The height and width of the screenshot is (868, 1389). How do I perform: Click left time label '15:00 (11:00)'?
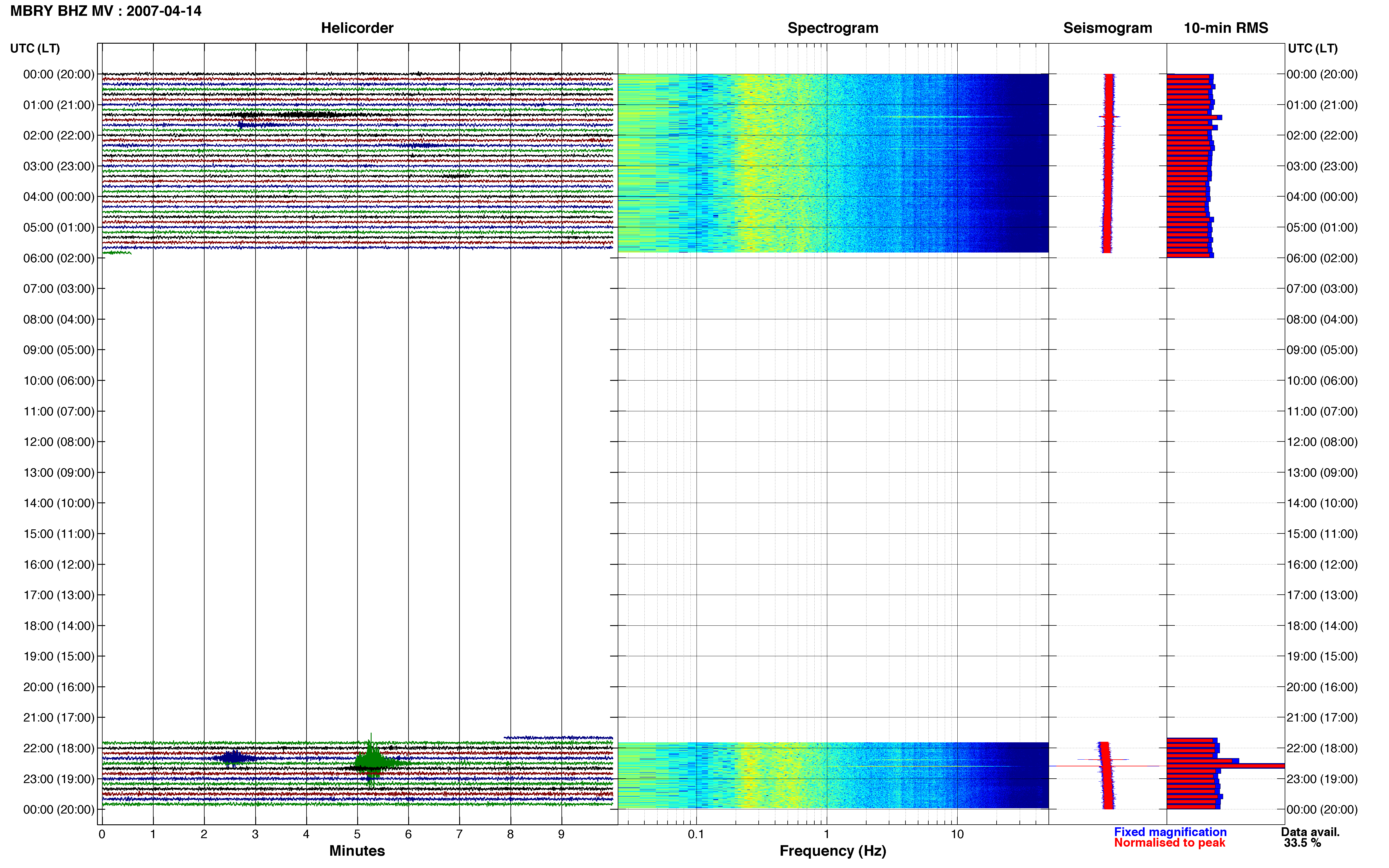click(x=59, y=534)
